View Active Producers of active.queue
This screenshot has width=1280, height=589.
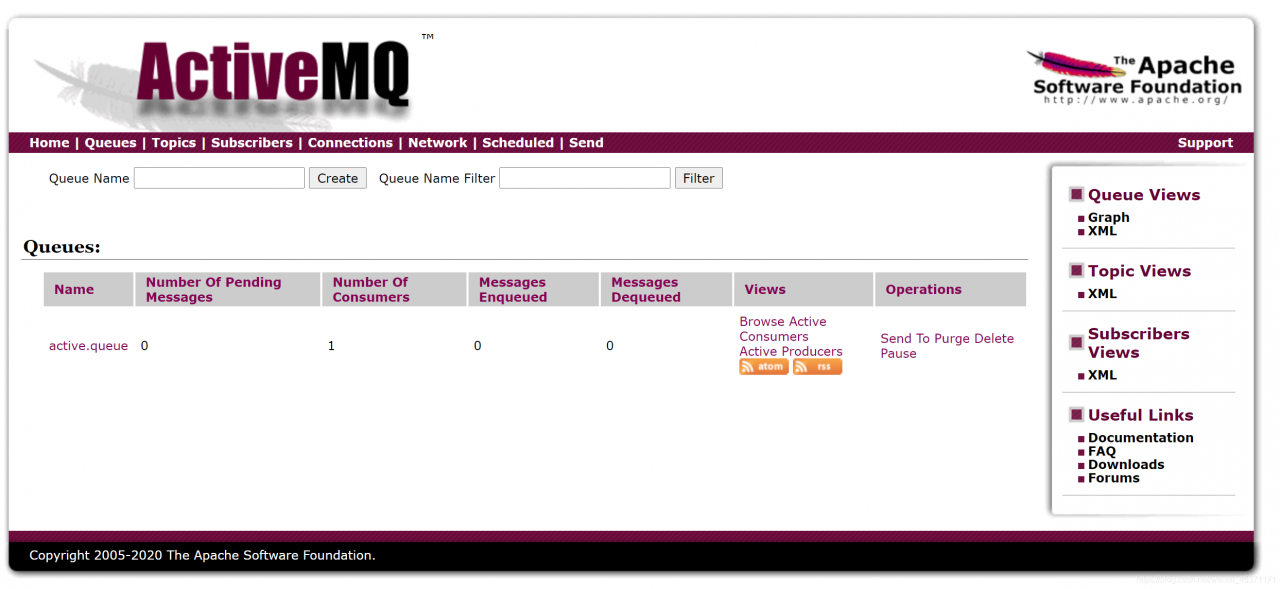coord(791,352)
